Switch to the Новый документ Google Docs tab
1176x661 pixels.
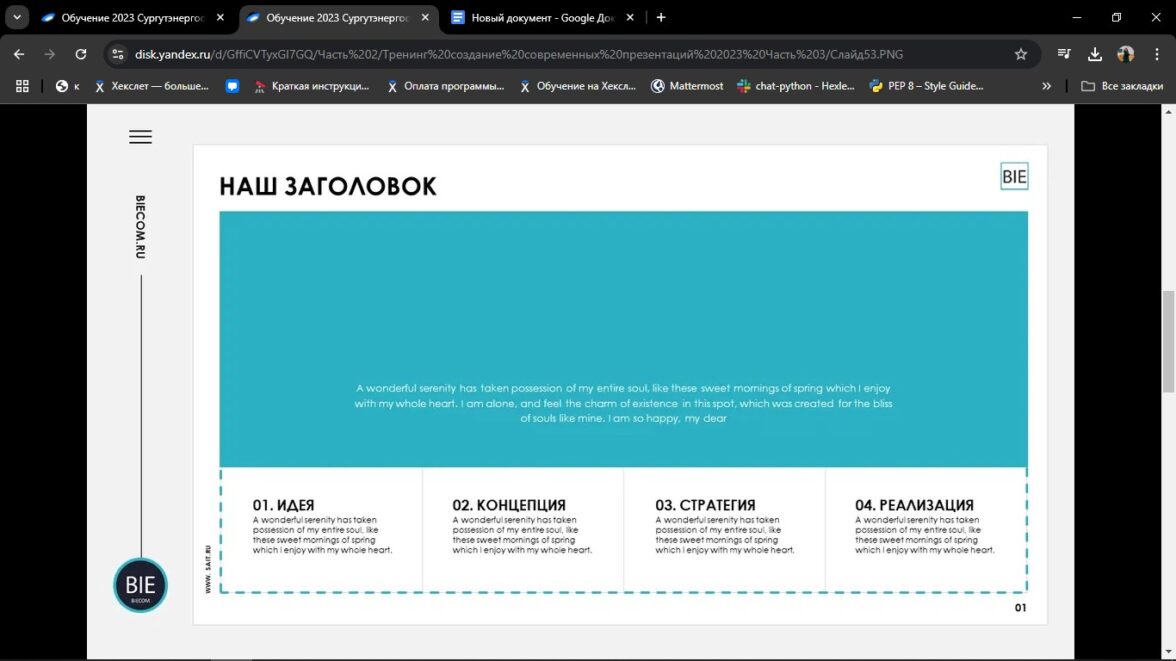(535, 17)
